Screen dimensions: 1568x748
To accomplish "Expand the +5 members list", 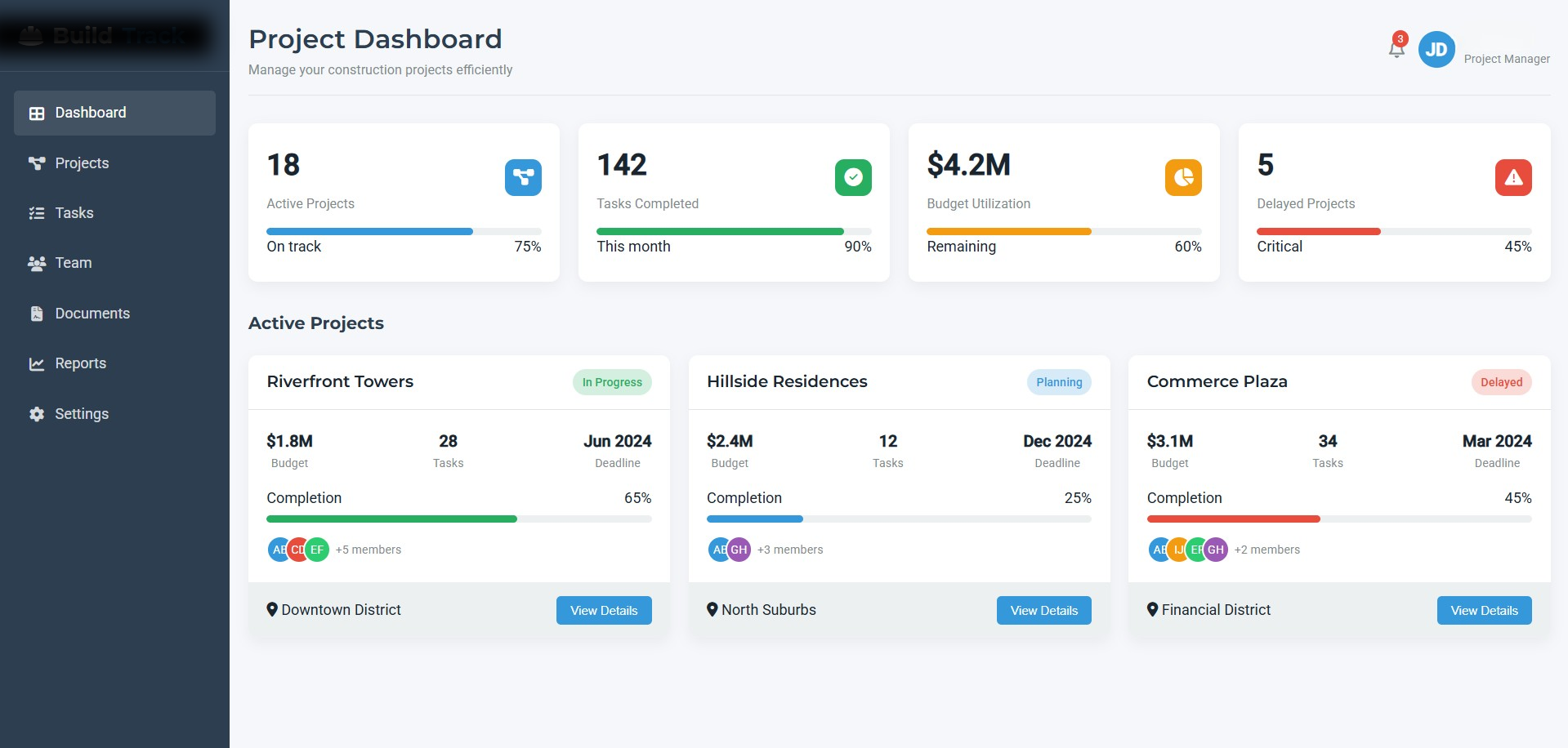I will 368,549.
